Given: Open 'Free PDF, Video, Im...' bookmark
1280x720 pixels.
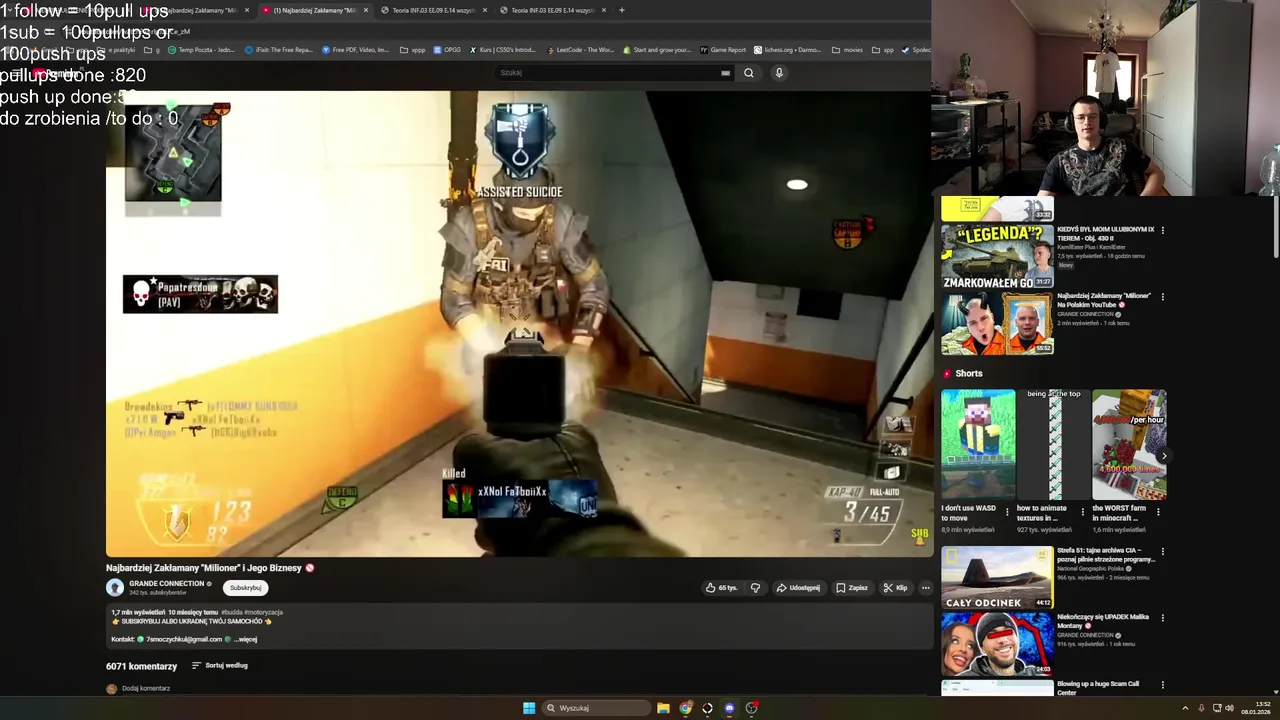Looking at the screenshot, I should point(356,50).
